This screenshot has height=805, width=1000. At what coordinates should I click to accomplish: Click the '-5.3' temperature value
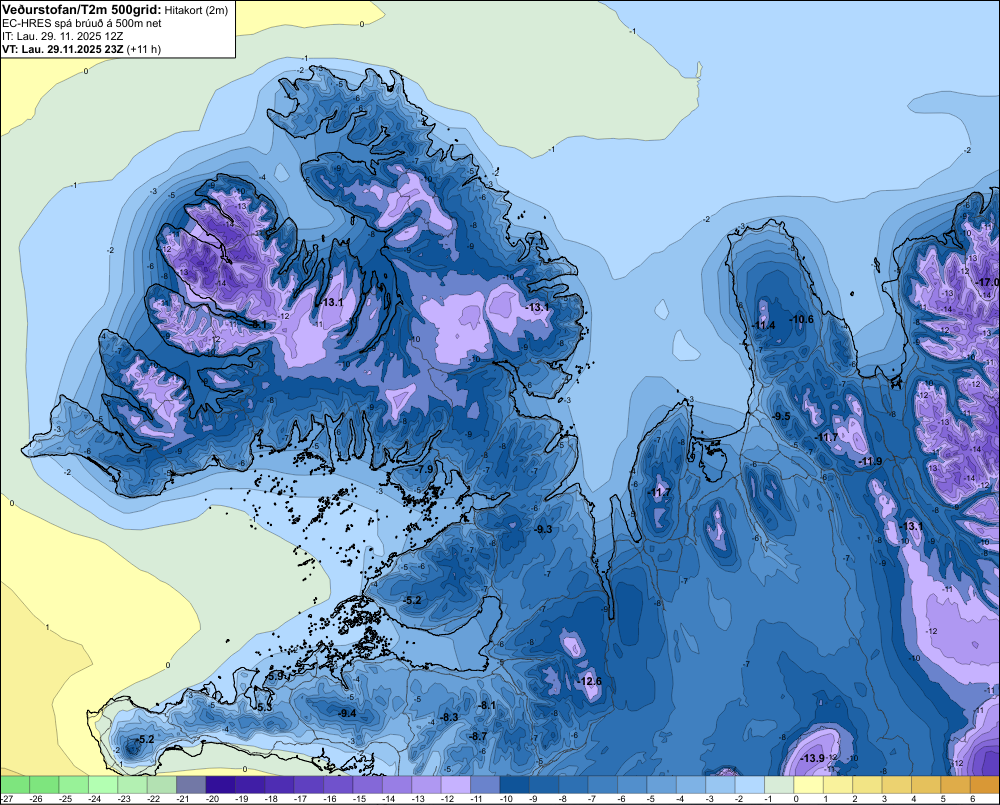pyautogui.click(x=264, y=707)
